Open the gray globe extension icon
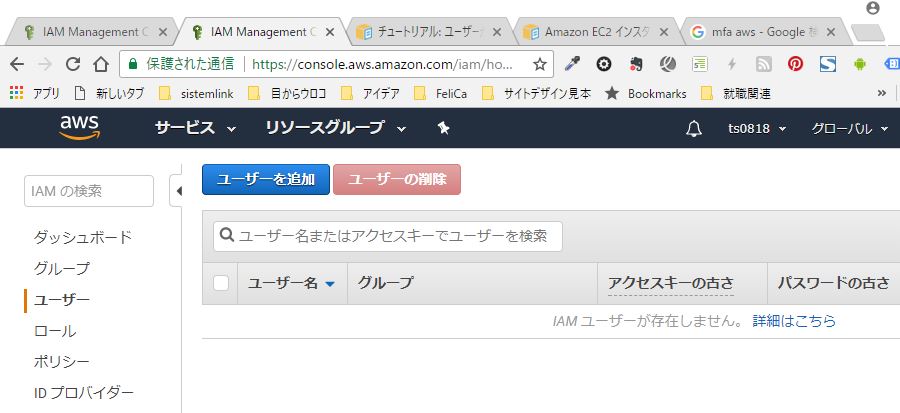This screenshot has height=413, width=900. (x=668, y=64)
